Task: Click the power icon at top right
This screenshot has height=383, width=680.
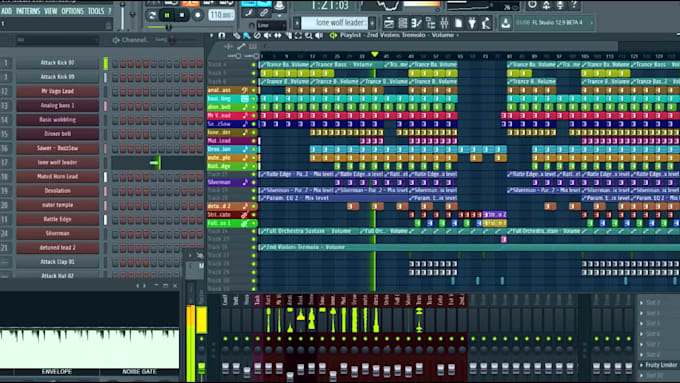Action: coord(532,5)
